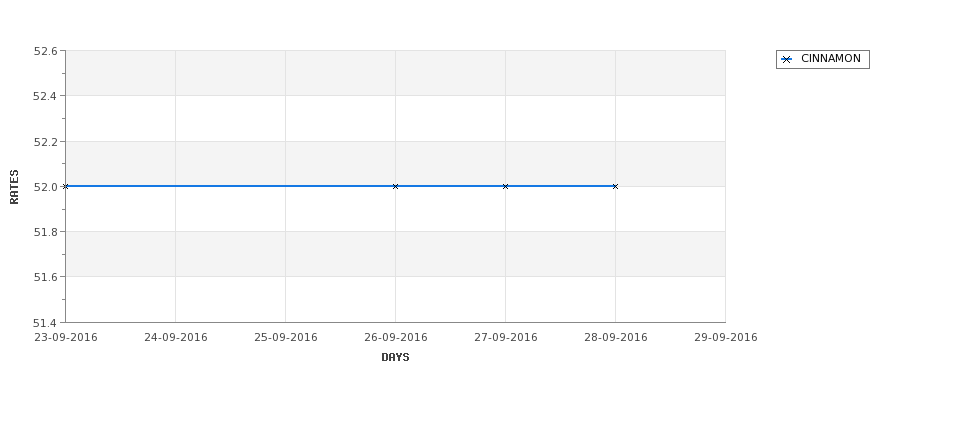Click the CINNAMON legend label
This screenshot has width=975, height=429.
pyautogui.click(x=831, y=58)
